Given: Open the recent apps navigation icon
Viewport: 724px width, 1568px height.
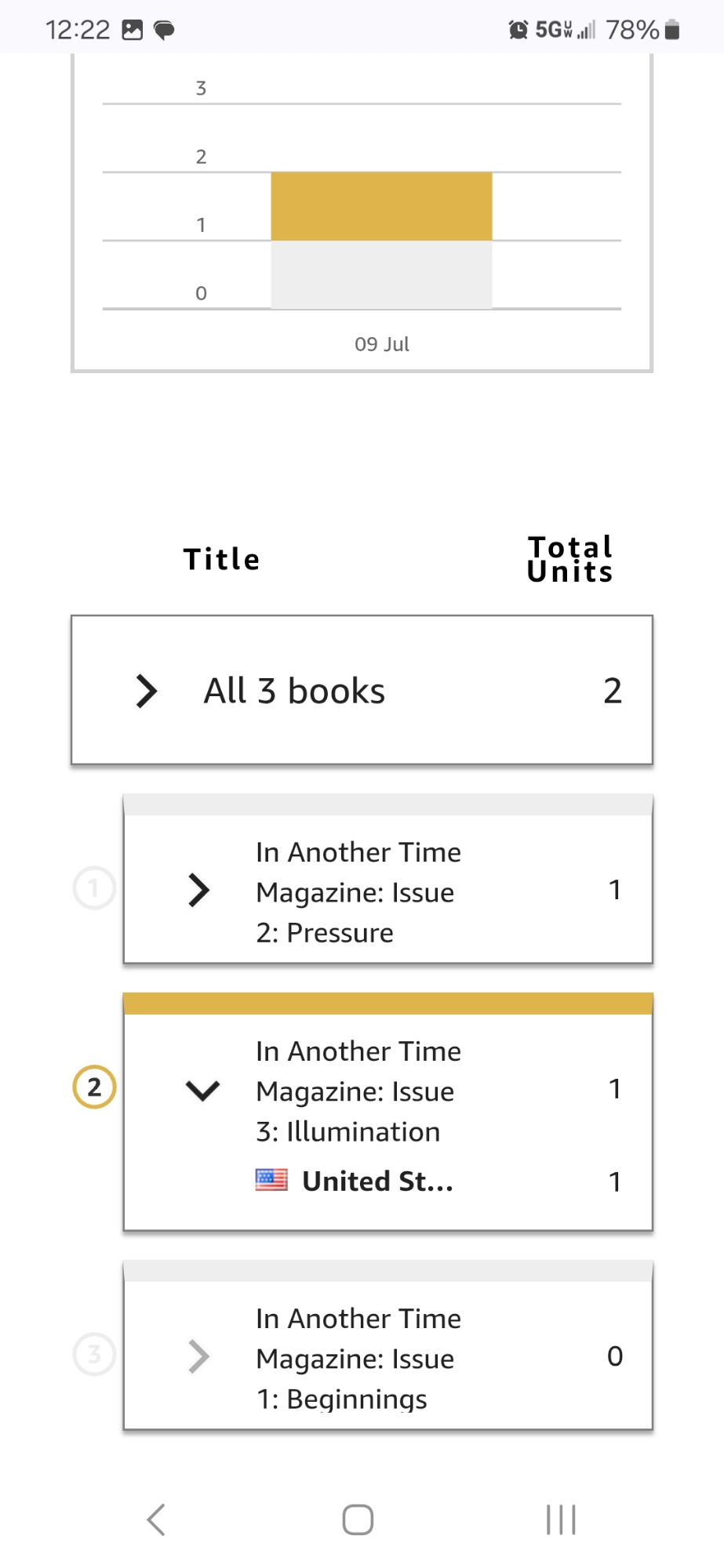Looking at the screenshot, I should [561, 1519].
